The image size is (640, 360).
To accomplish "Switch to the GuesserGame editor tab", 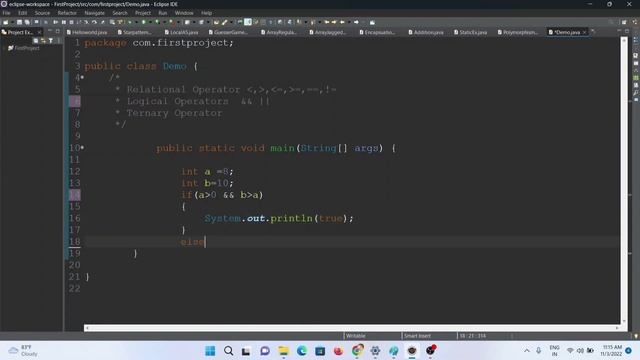I will click(228, 32).
